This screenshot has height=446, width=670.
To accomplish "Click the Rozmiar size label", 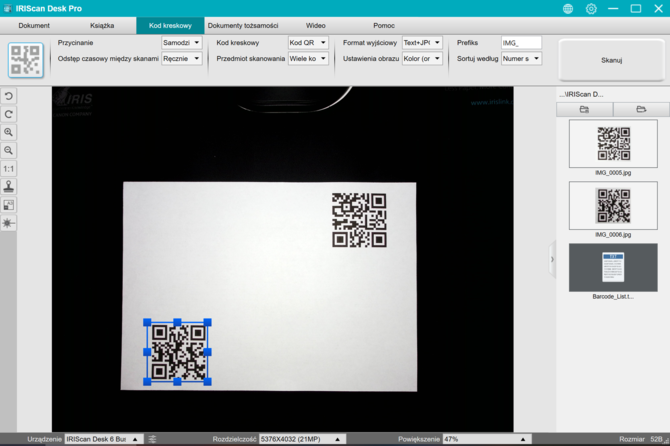I will 632,439.
